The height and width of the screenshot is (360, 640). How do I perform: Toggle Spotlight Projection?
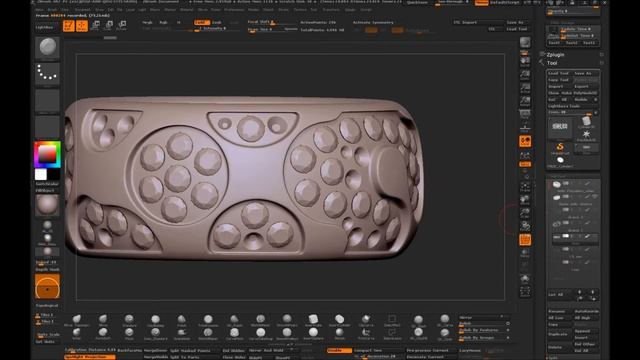[89, 357]
